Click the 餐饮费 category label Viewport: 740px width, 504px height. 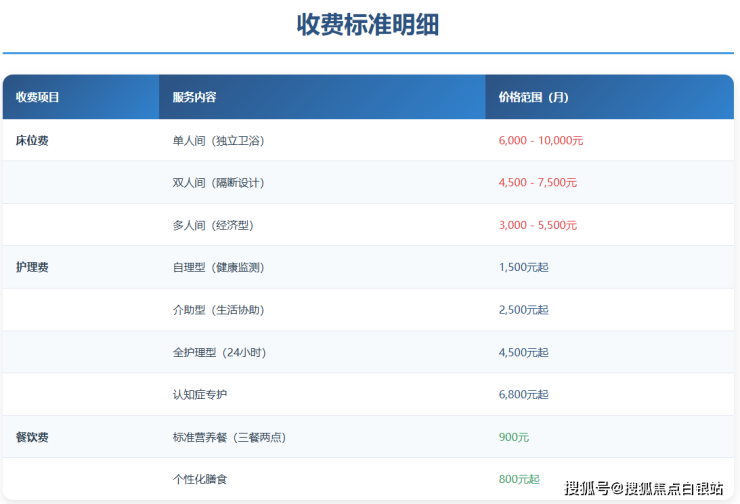click(32, 437)
